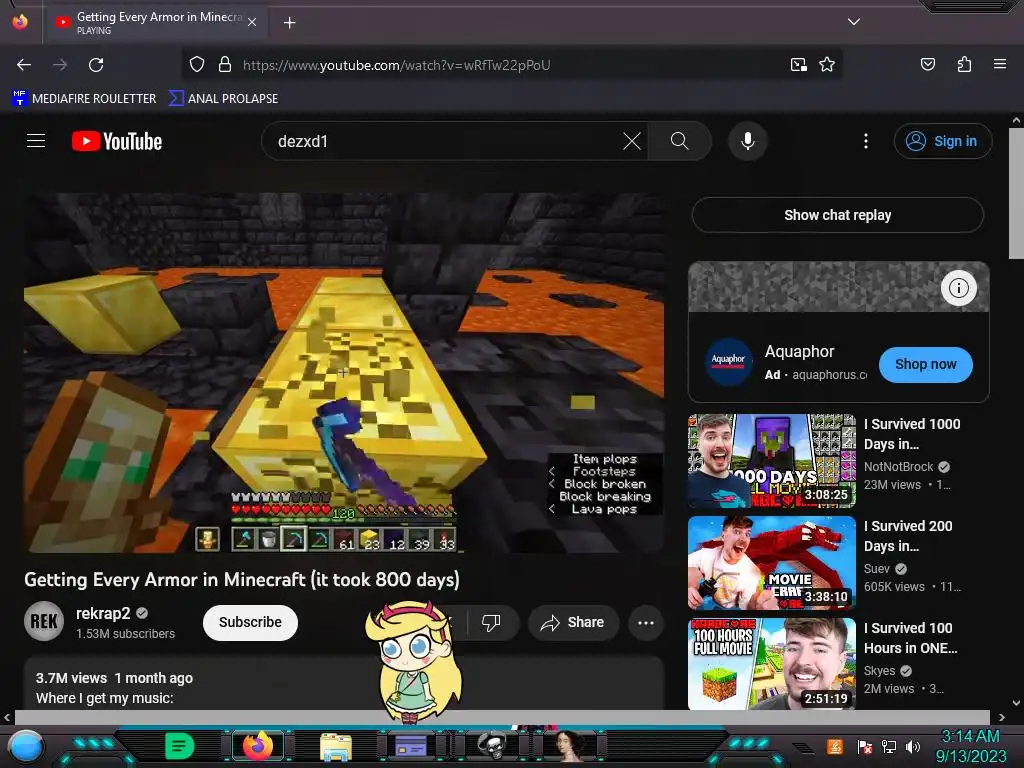
Task: Open I Survived 1000 Days thumbnail
Action: [x=772, y=460]
